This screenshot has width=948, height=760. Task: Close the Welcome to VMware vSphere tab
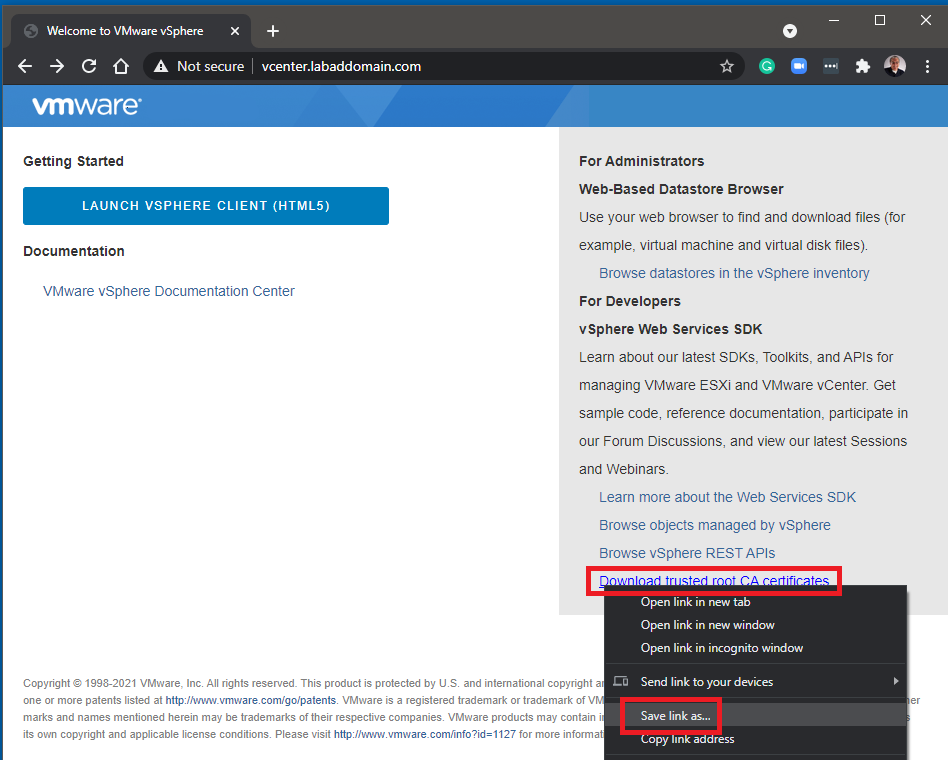[x=235, y=31]
